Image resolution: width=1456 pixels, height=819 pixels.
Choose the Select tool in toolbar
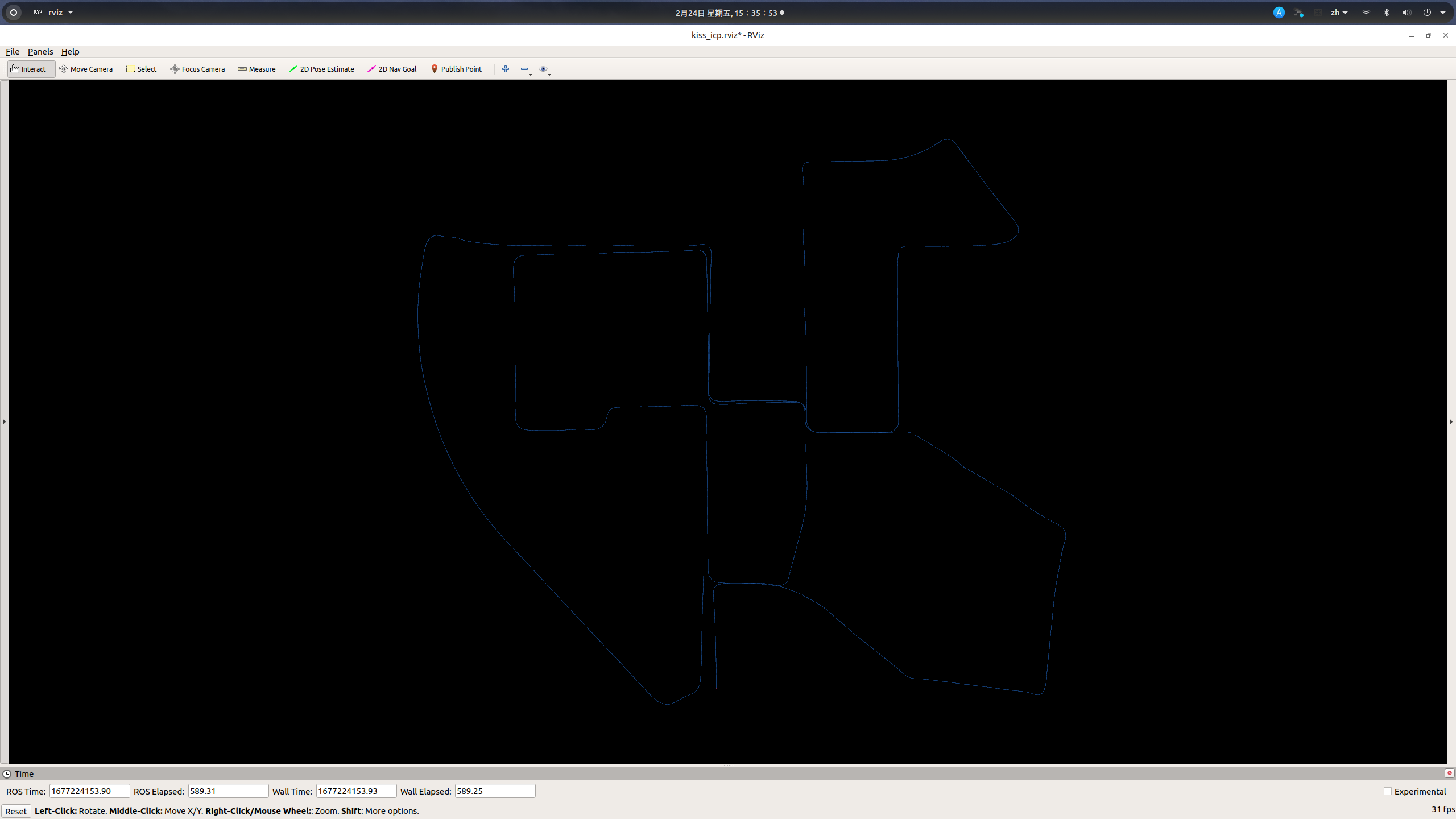(141, 69)
